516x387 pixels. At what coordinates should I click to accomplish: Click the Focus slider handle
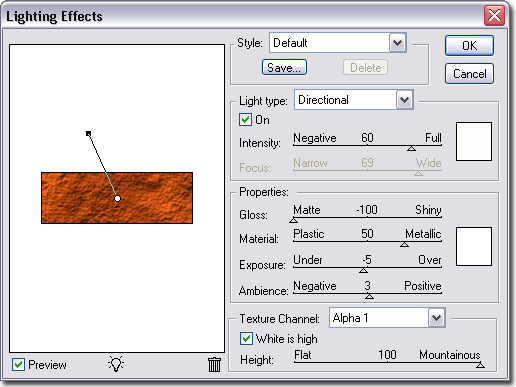click(x=418, y=173)
